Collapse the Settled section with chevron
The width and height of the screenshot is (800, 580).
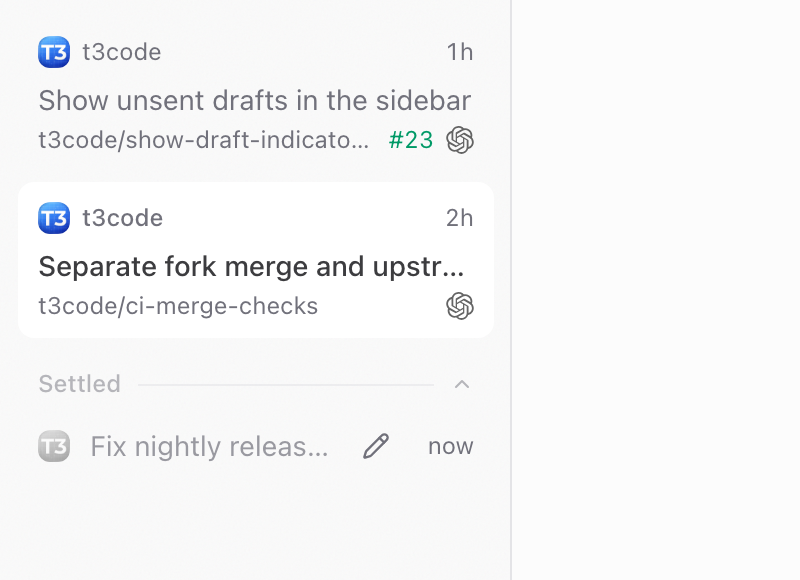click(x=462, y=384)
